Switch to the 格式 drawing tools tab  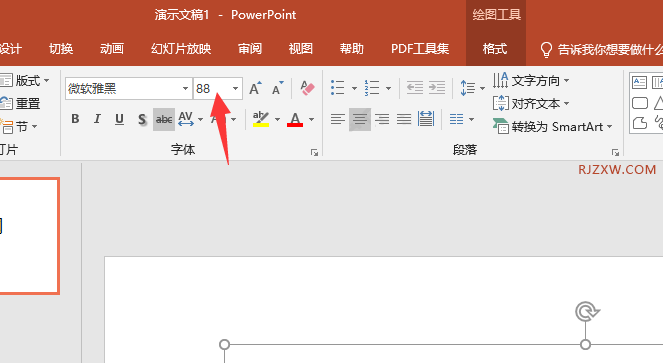pos(495,49)
